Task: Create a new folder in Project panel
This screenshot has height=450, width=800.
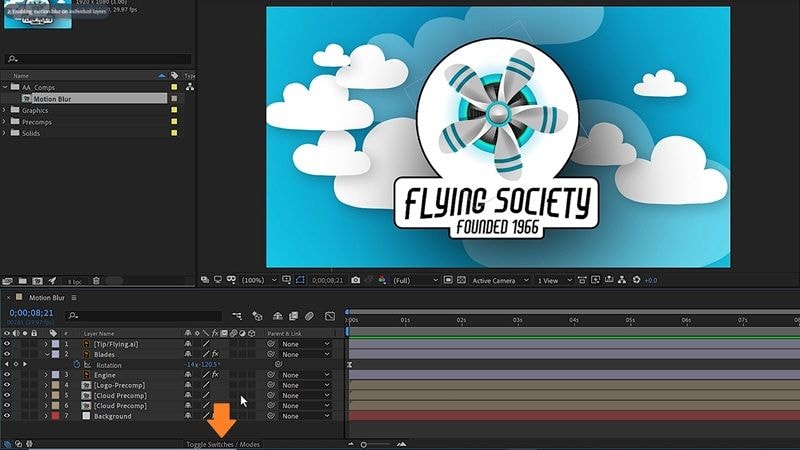Action: point(22,281)
